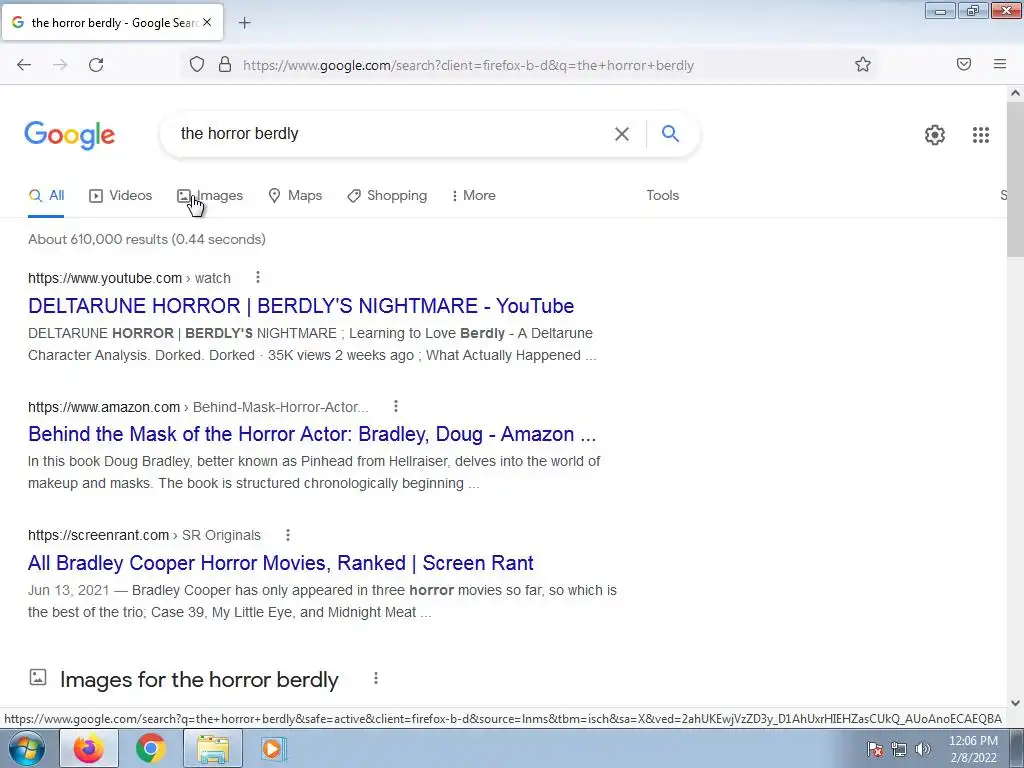Open options for the Screen Rant result
The width and height of the screenshot is (1024, 768).
point(288,535)
